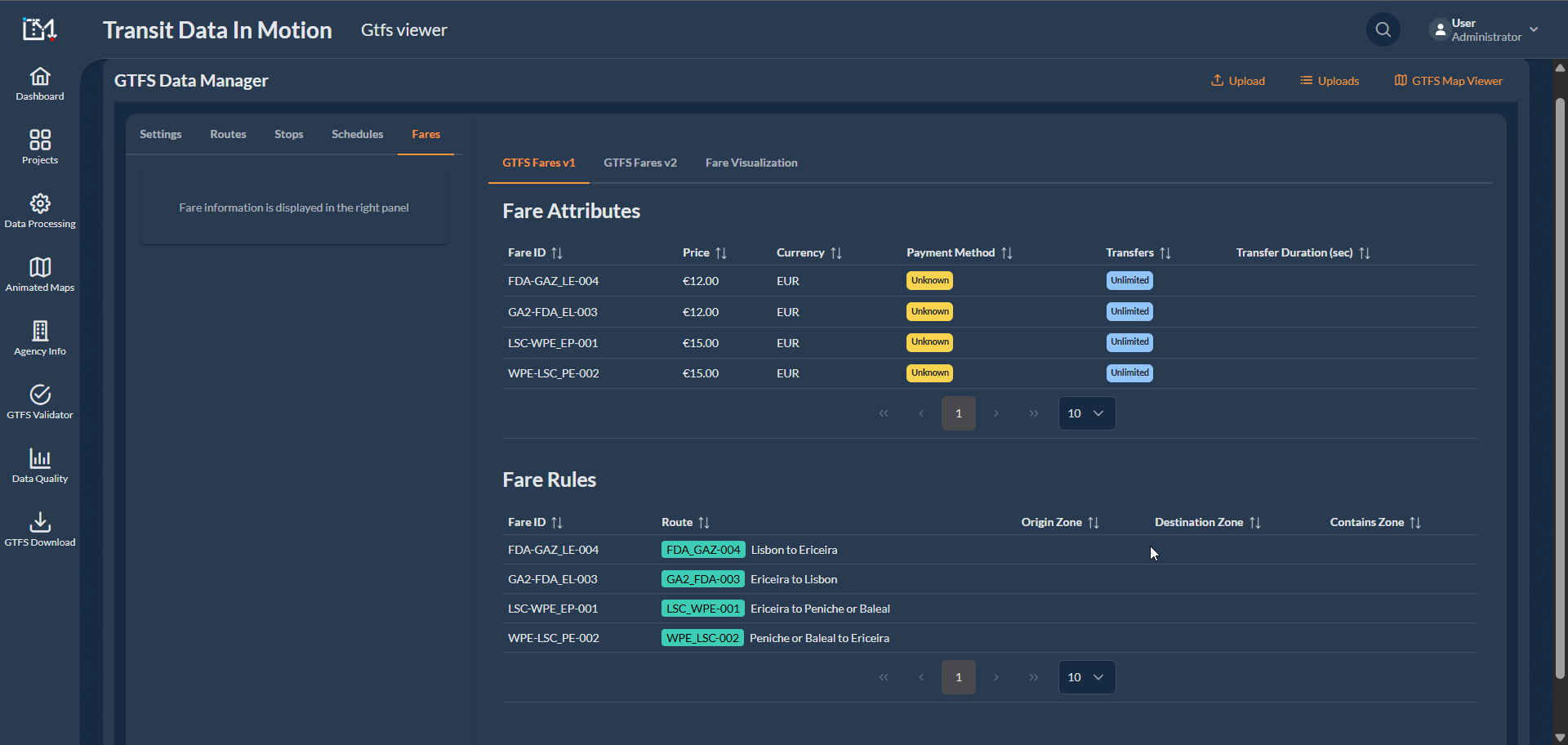Open Data Quality charts

tap(40, 466)
